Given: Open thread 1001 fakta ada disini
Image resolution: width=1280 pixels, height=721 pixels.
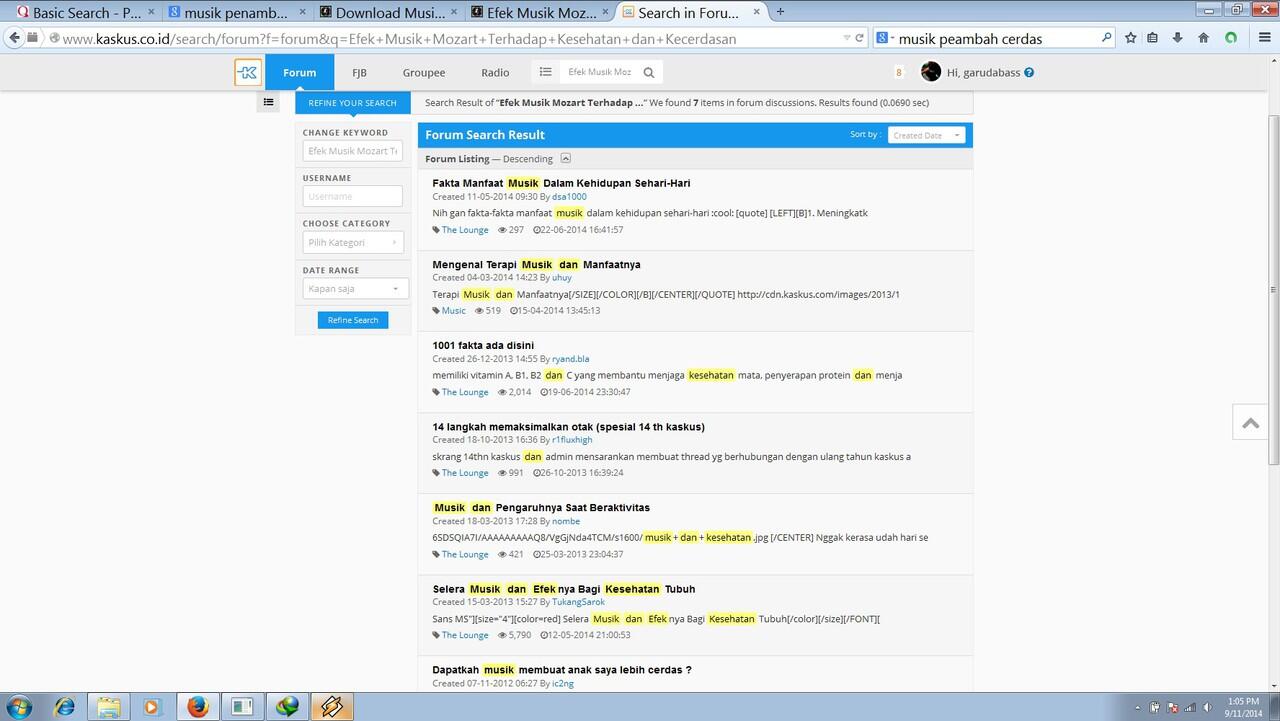Looking at the screenshot, I should pos(483,345).
